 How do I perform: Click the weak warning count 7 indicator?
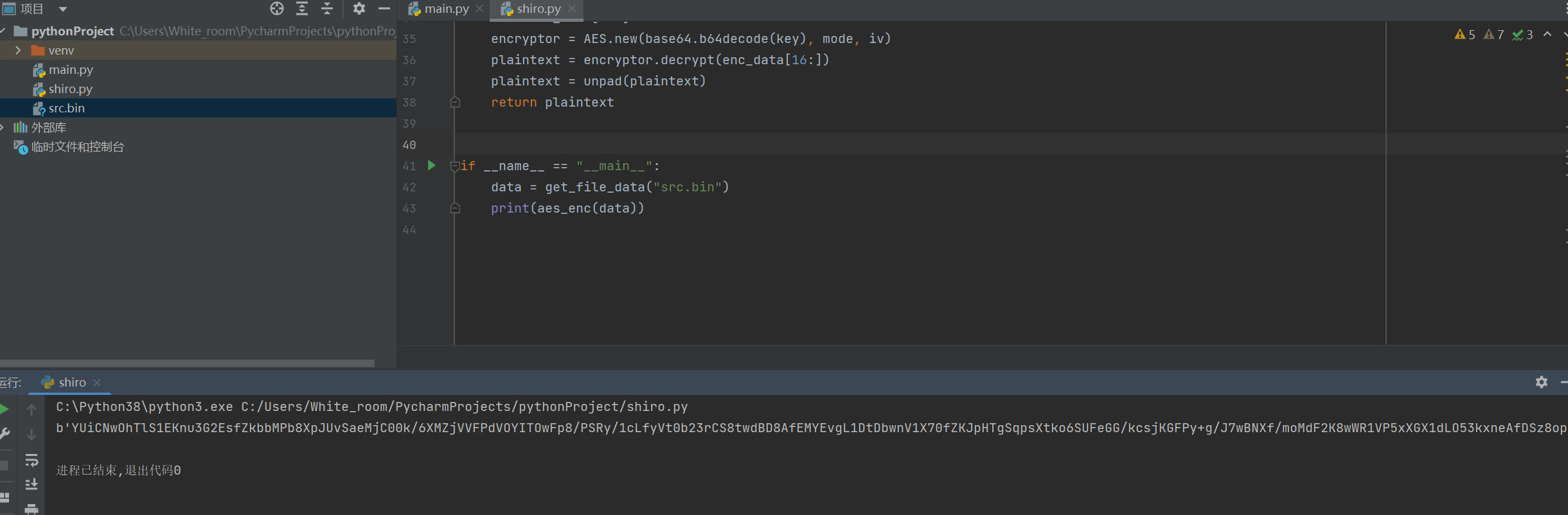click(x=1494, y=35)
